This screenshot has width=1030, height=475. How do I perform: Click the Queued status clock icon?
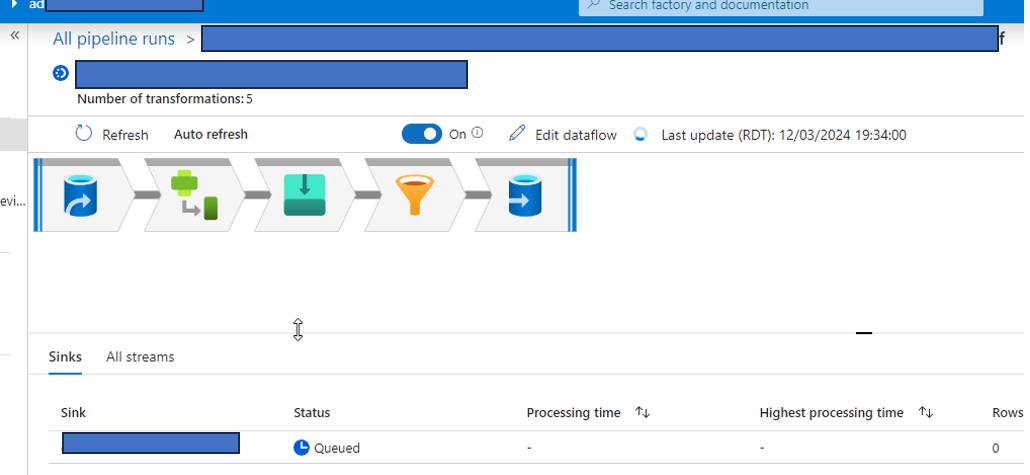pos(301,447)
